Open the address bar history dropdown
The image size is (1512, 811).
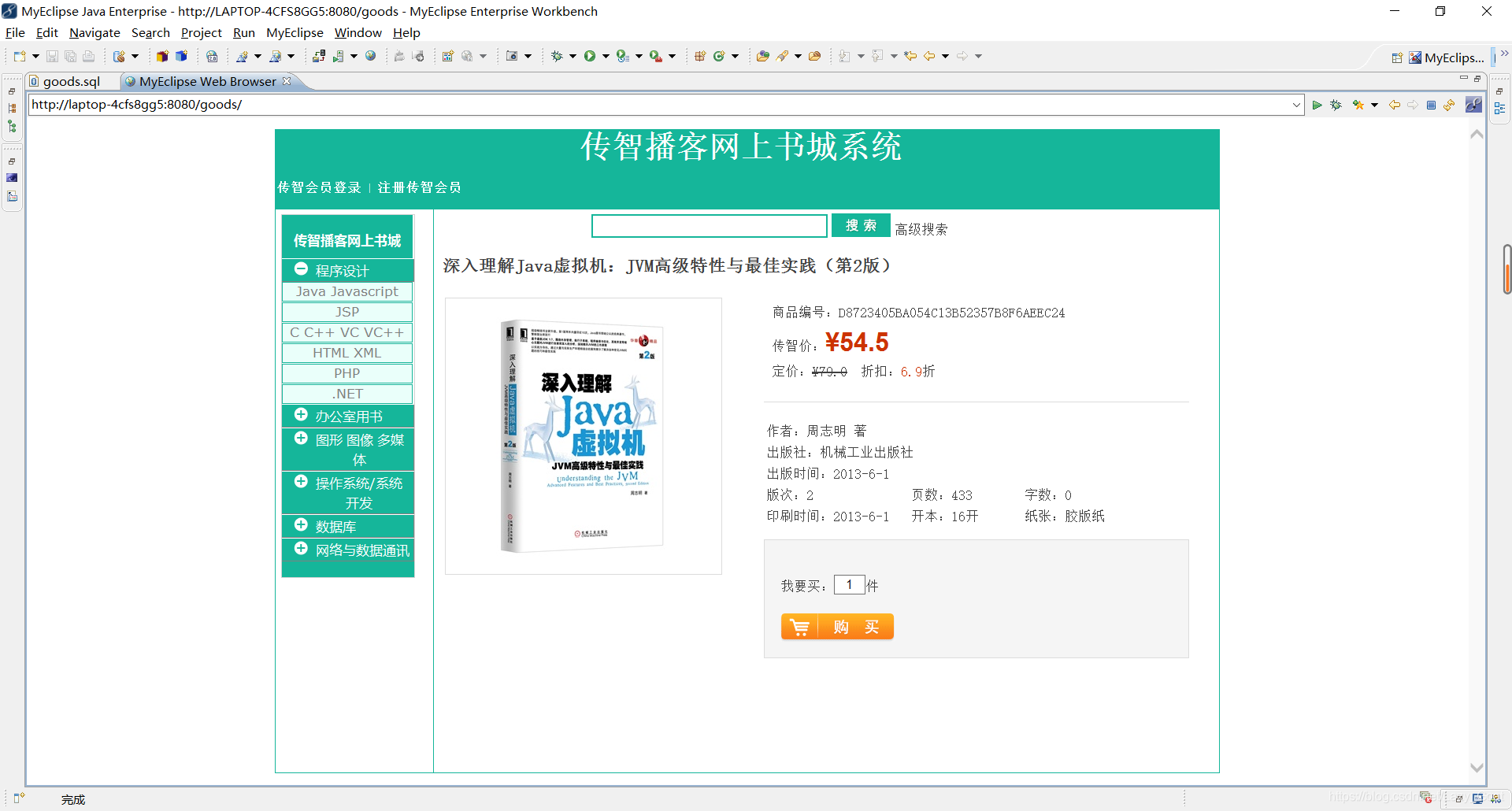(1297, 104)
